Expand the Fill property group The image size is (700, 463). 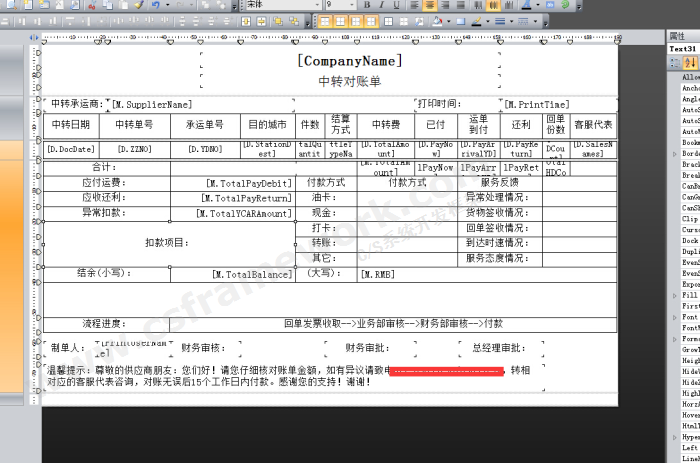tap(672, 295)
